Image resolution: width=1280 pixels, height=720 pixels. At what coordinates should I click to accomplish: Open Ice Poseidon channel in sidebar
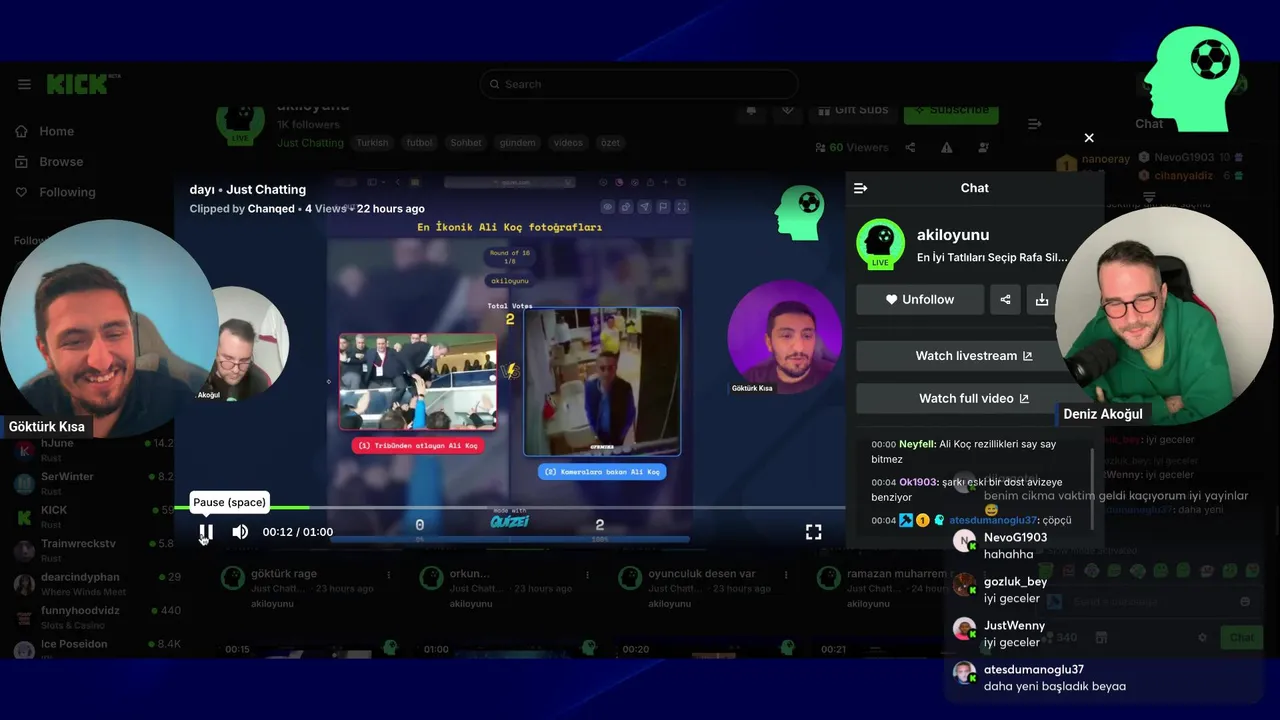95,650
